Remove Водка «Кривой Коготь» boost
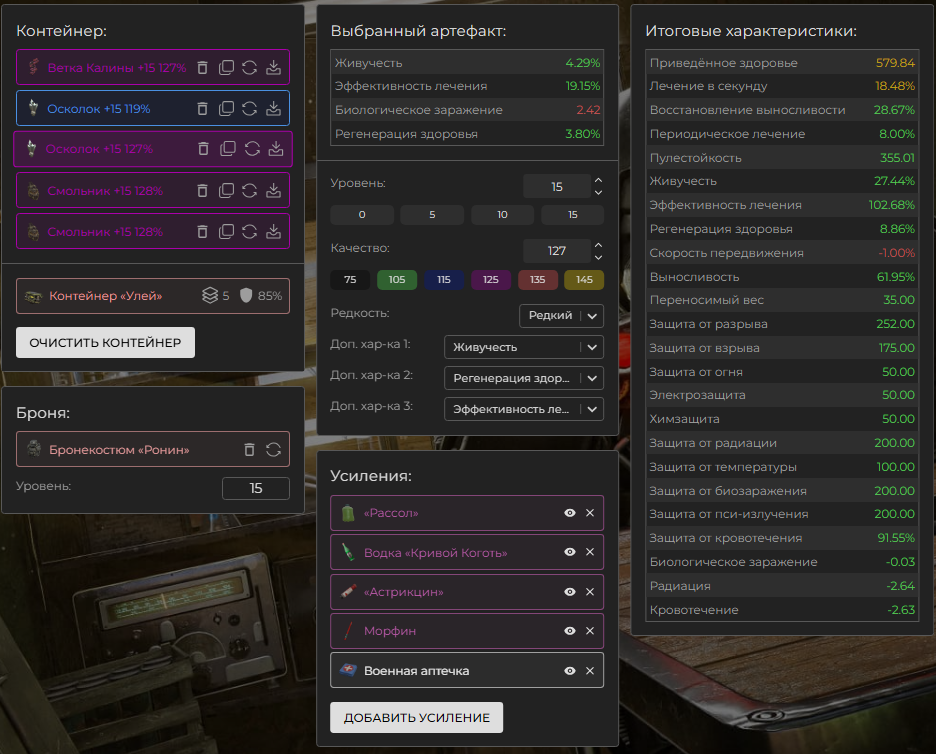 tap(590, 552)
